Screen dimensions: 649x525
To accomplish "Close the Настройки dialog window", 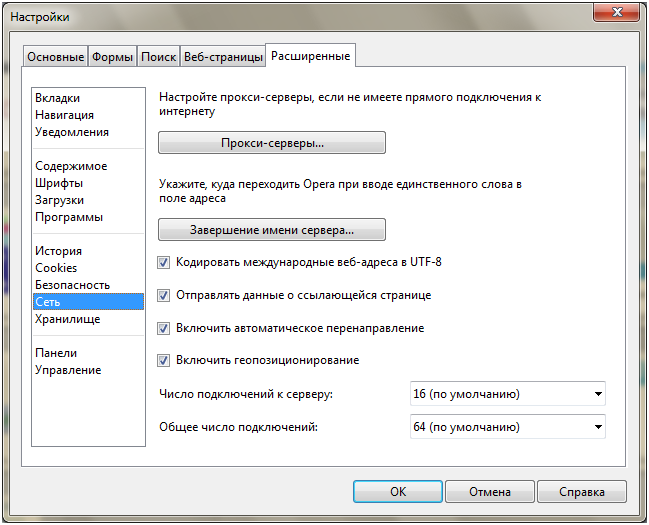I will pos(616,14).
